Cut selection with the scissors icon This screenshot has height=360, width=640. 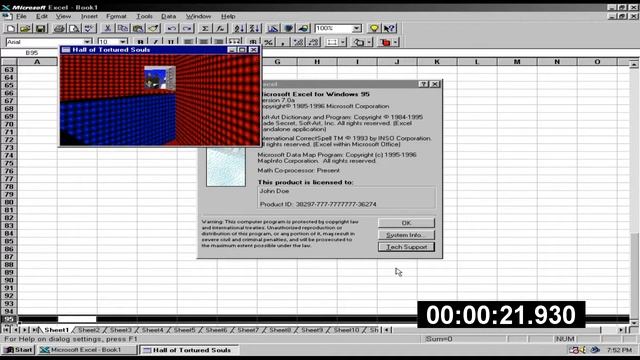click(x=108, y=28)
